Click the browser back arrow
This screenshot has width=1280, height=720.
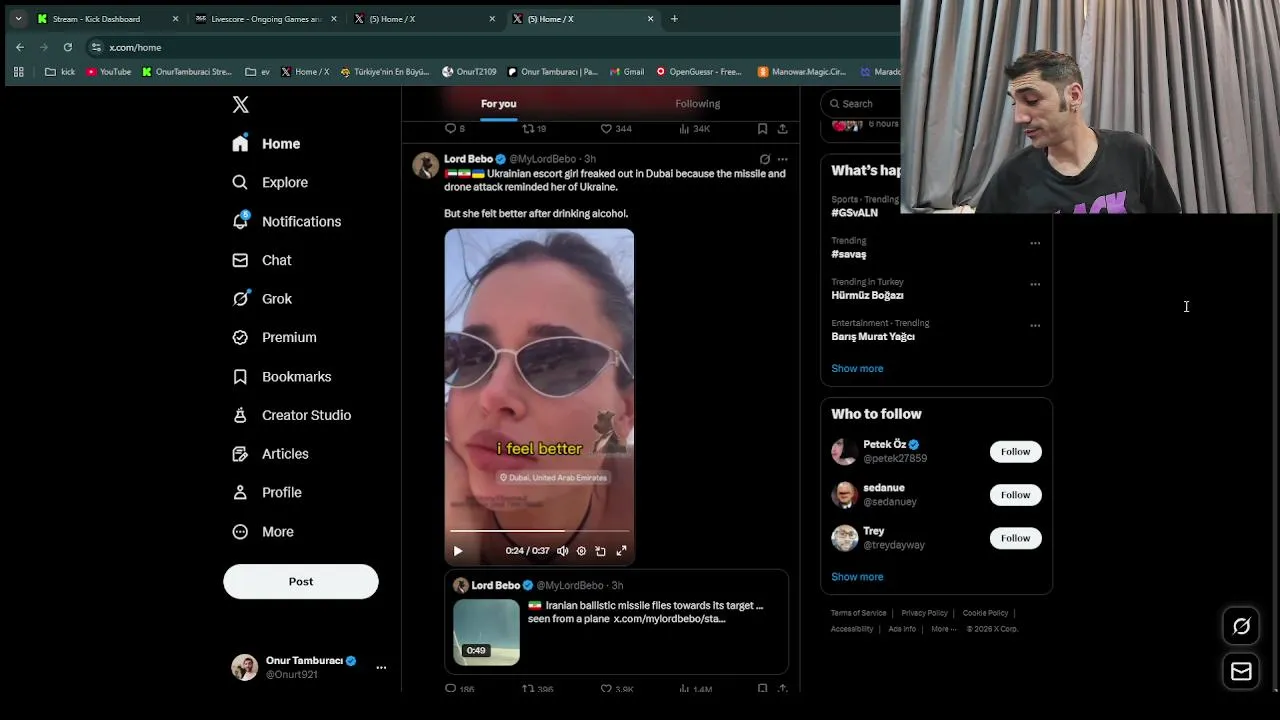[20, 47]
